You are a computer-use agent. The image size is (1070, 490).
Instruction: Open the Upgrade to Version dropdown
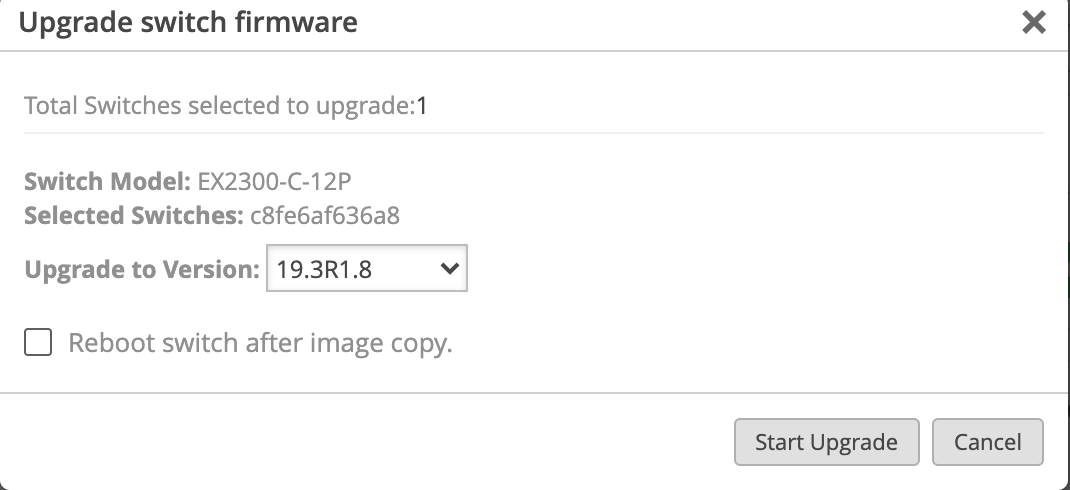(366, 269)
